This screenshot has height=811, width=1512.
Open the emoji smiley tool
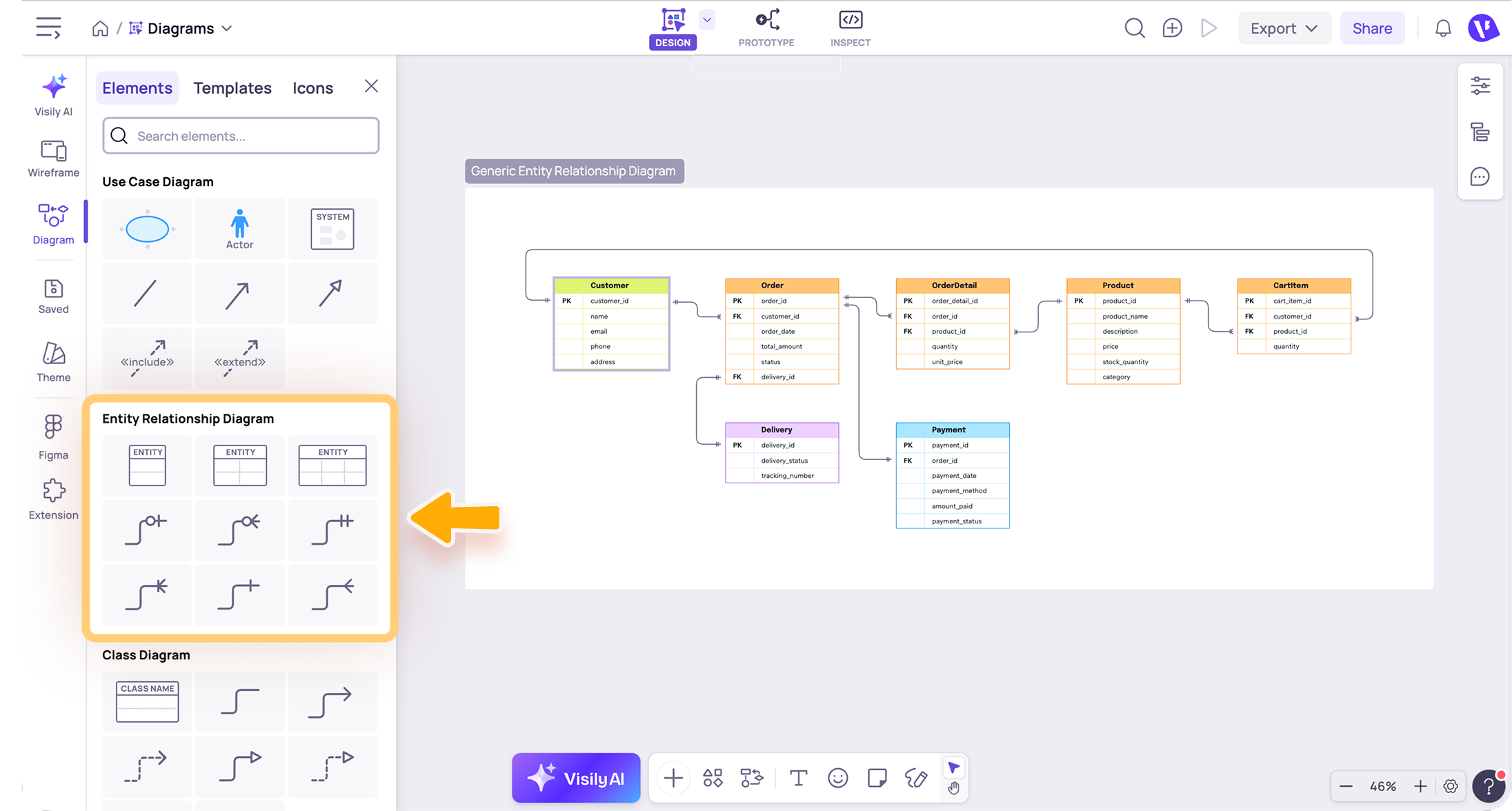[837, 778]
